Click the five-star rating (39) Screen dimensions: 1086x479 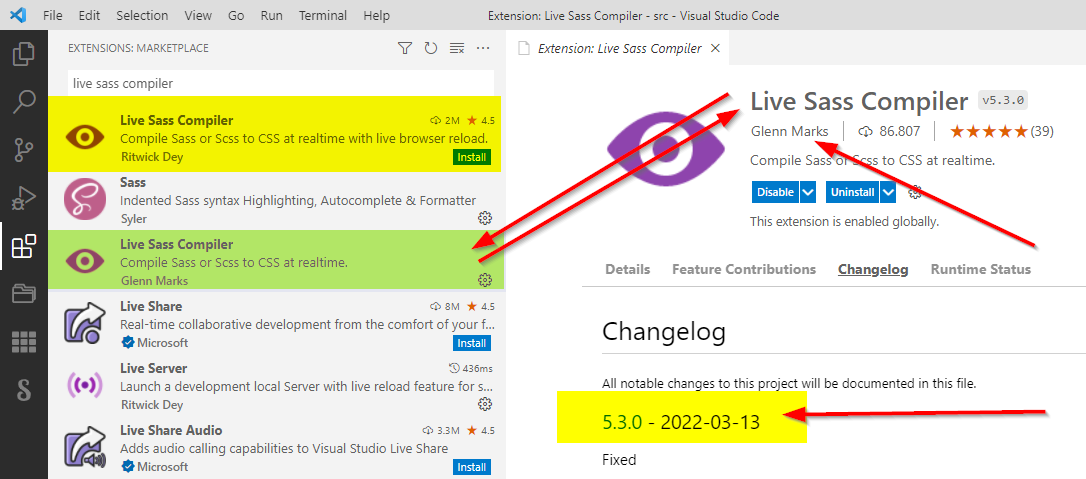click(1002, 131)
